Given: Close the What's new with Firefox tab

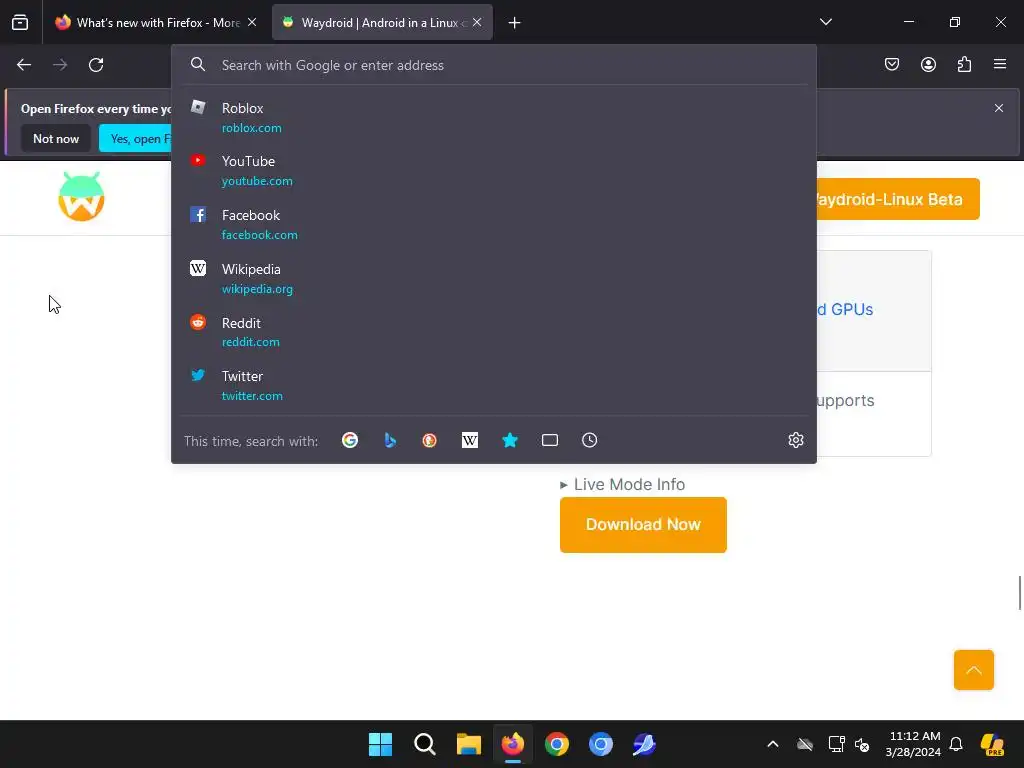Looking at the screenshot, I should point(252,22).
